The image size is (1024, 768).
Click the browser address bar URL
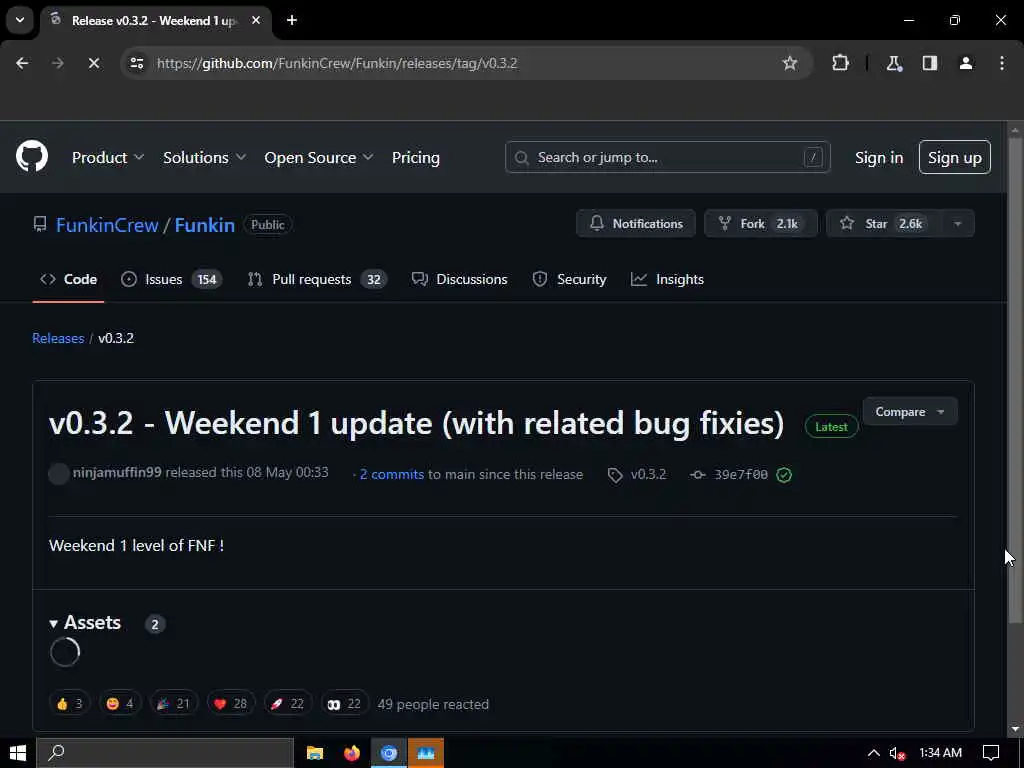tap(337, 63)
